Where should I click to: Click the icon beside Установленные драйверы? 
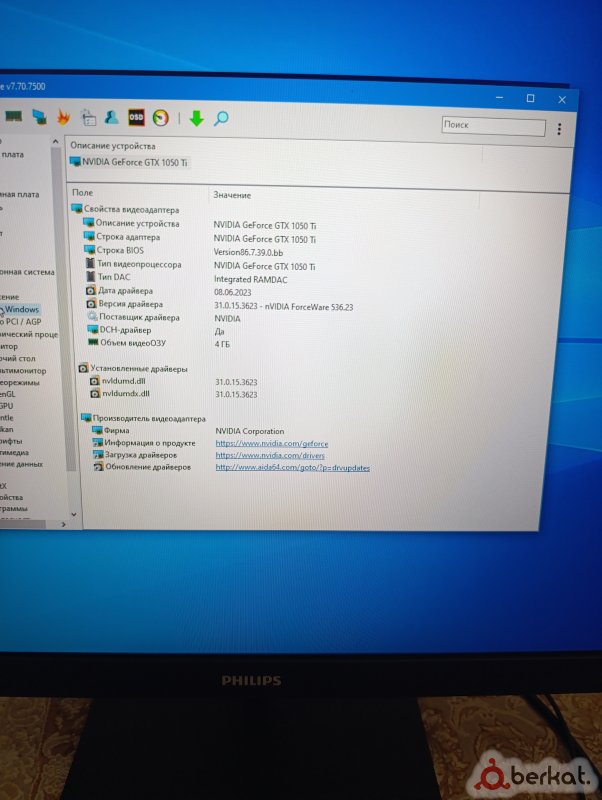click(x=84, y=368)
